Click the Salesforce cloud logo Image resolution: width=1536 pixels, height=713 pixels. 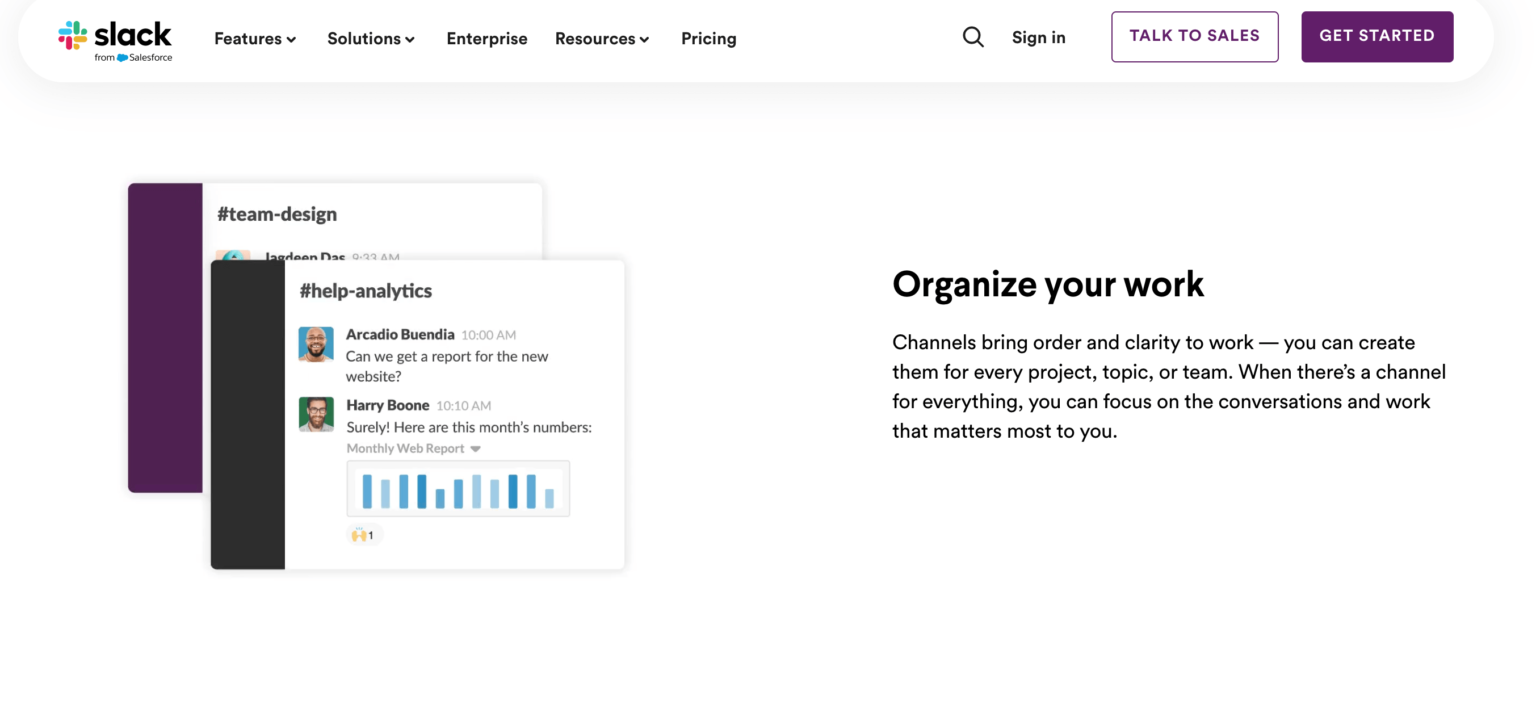tap(121, 58)
